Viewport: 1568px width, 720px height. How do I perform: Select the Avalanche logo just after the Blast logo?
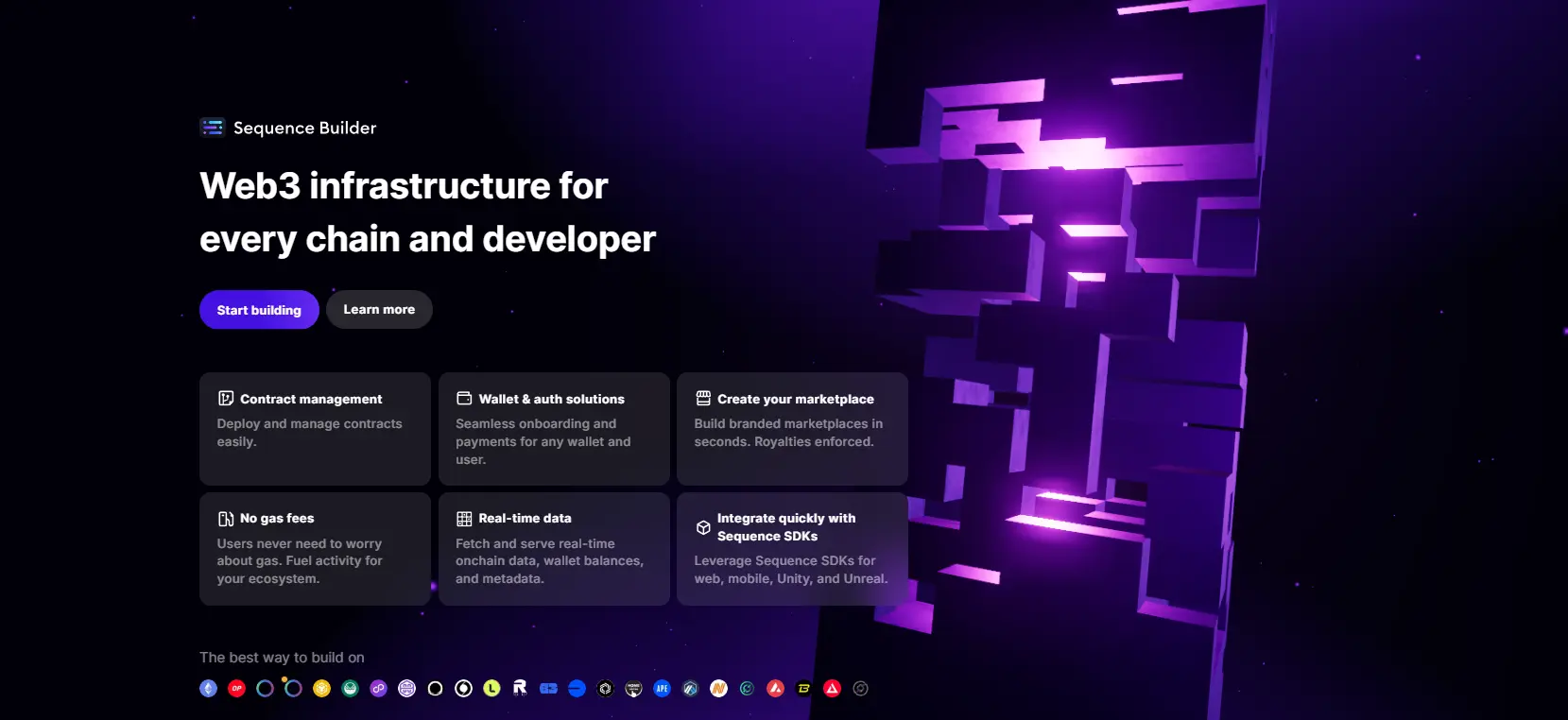coord(833,689)
